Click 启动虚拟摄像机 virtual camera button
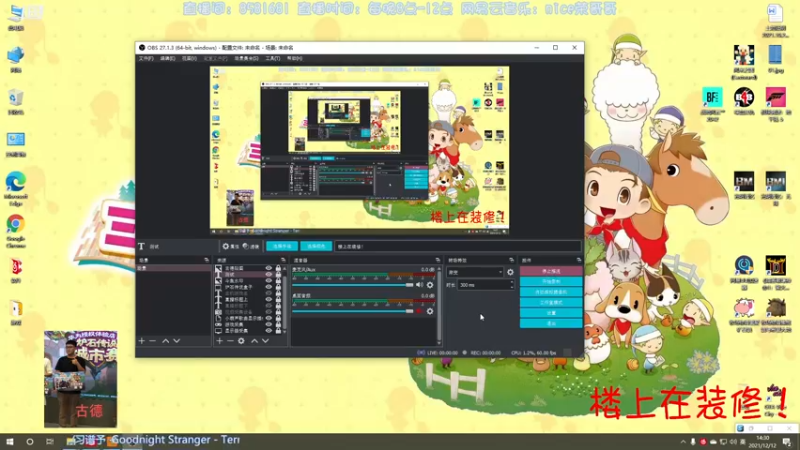 551,292
